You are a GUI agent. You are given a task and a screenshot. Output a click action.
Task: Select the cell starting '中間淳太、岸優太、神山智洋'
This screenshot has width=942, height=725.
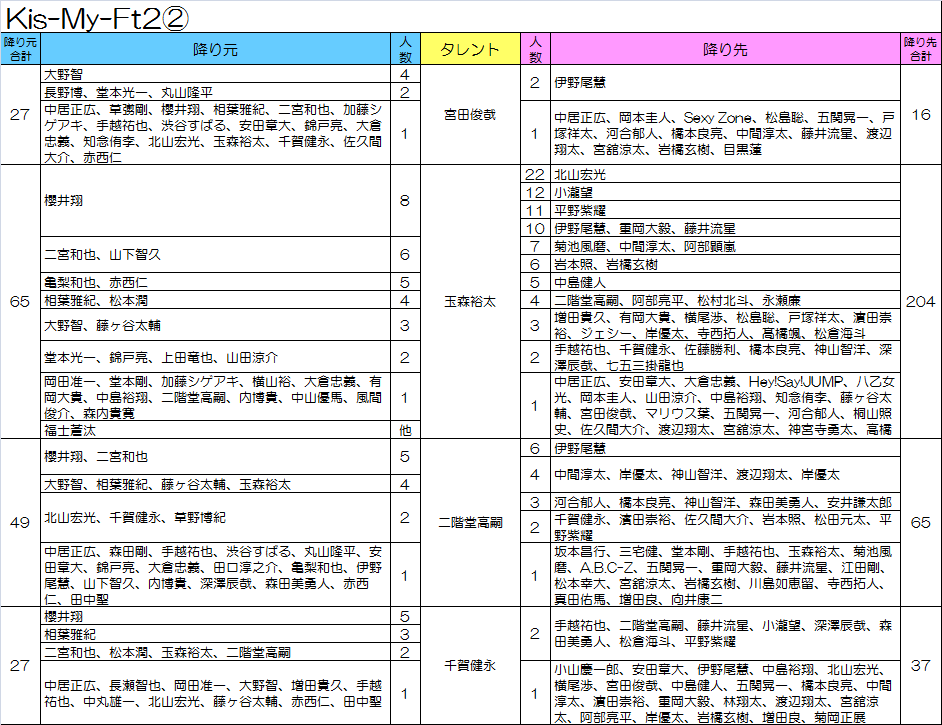point(725,475)
